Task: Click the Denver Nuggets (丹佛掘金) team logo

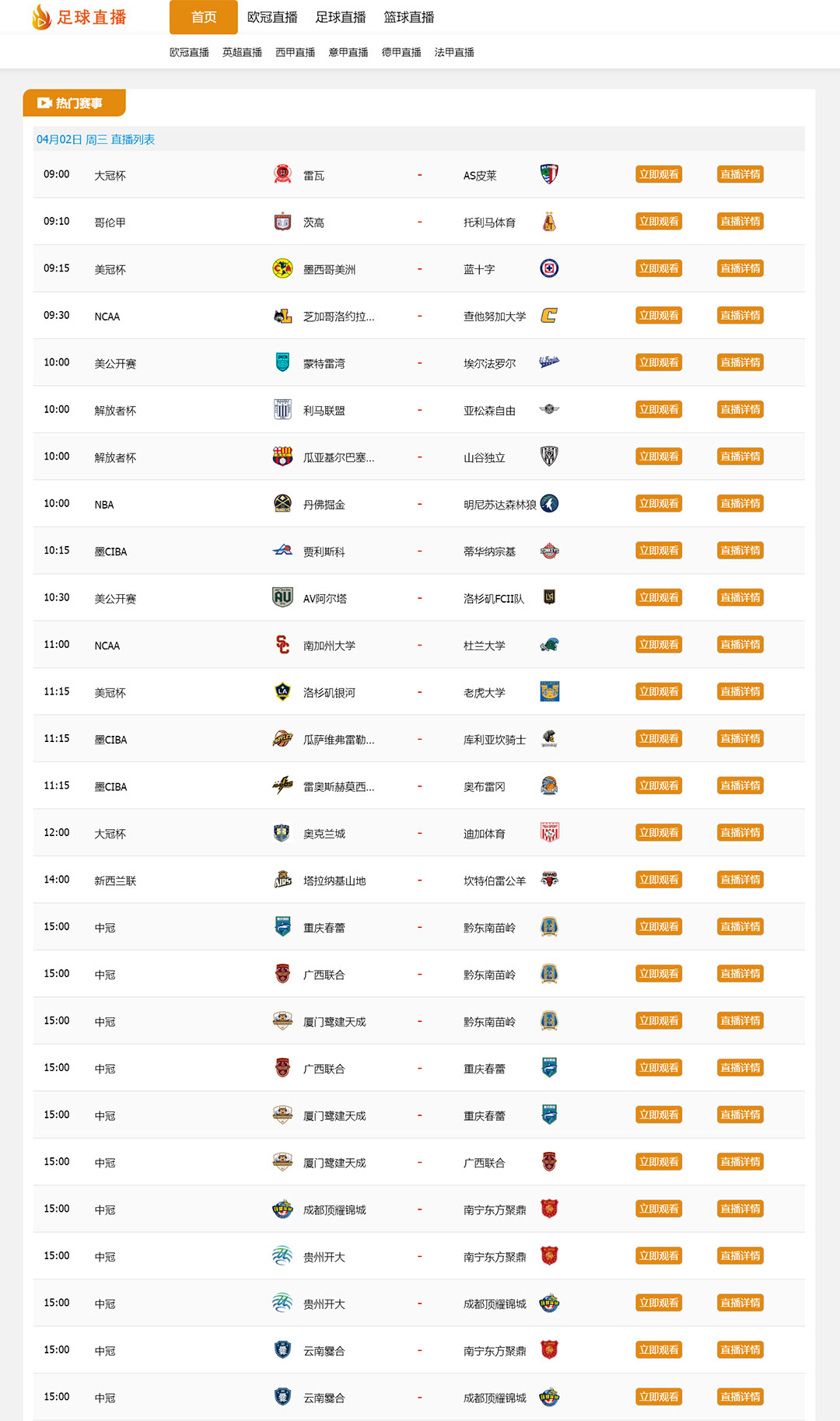Action: (x=282, y=503)
